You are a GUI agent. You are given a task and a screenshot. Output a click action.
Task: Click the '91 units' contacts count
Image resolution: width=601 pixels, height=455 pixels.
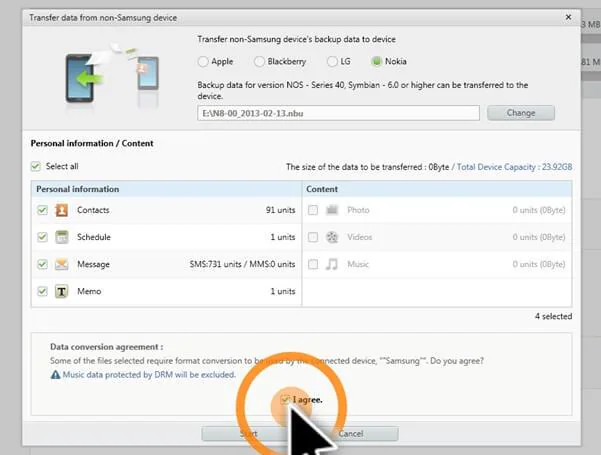pyautogui.click(x=281, y=210)
